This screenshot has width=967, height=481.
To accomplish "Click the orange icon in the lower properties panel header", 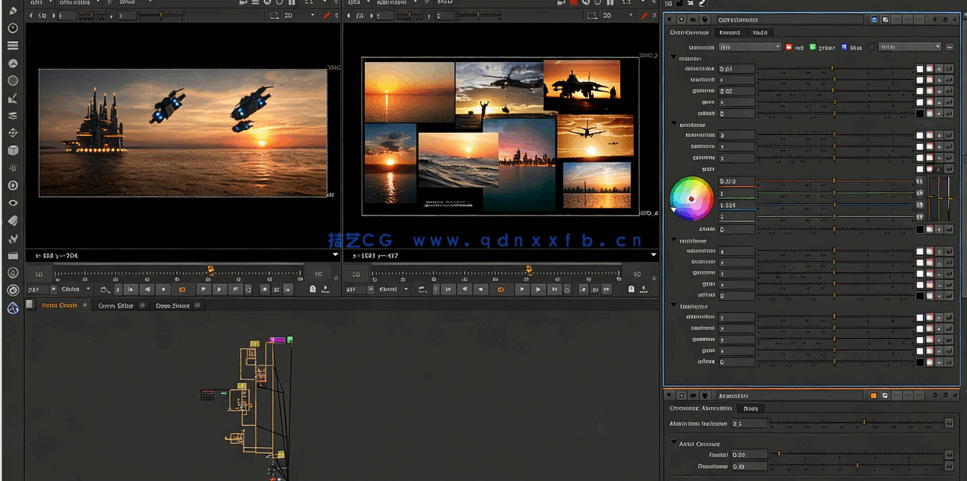I will pos(873,396).
